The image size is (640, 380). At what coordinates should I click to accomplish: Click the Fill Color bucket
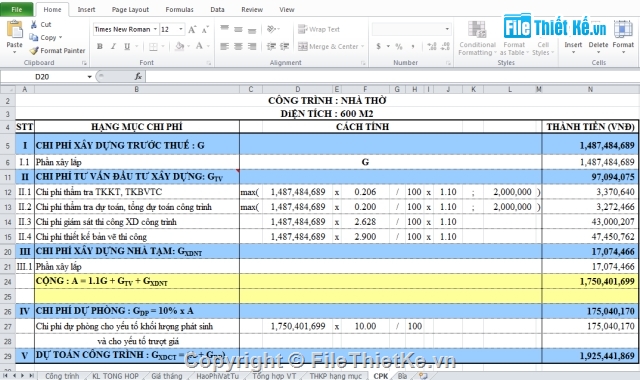[x=179, y=46]
